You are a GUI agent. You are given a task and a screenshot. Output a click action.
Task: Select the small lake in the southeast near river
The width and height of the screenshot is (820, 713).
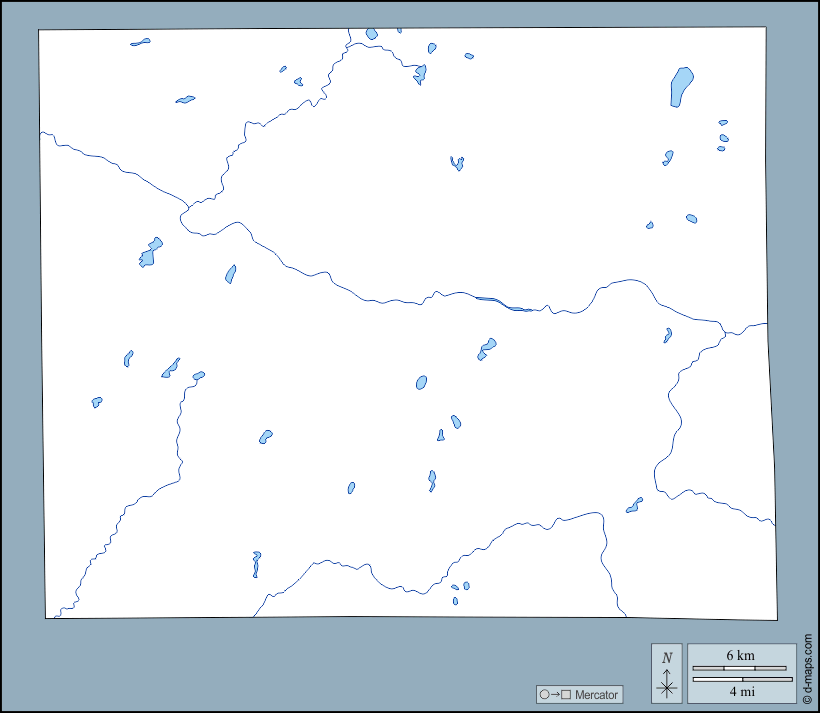(634, 506)
